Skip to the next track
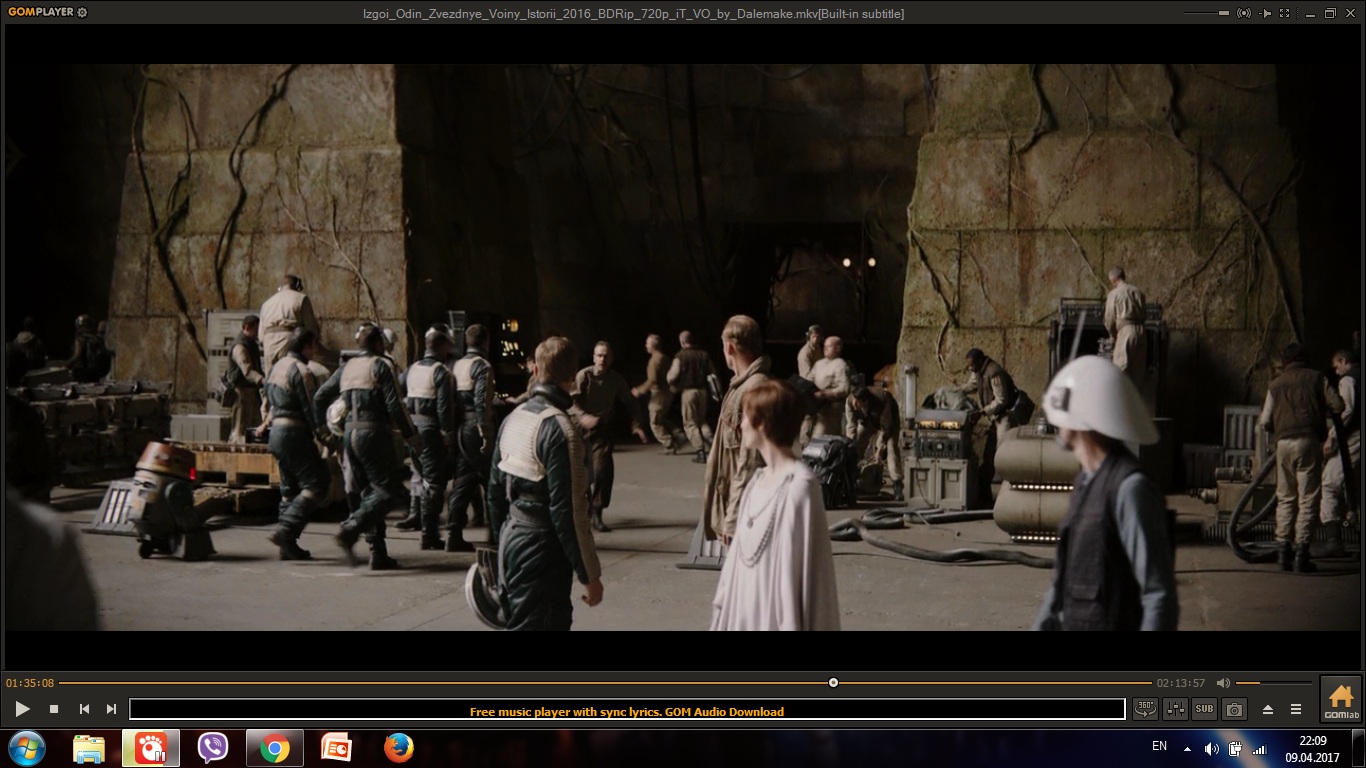This screenshot has height=768, width=1366. coord(111,709)
